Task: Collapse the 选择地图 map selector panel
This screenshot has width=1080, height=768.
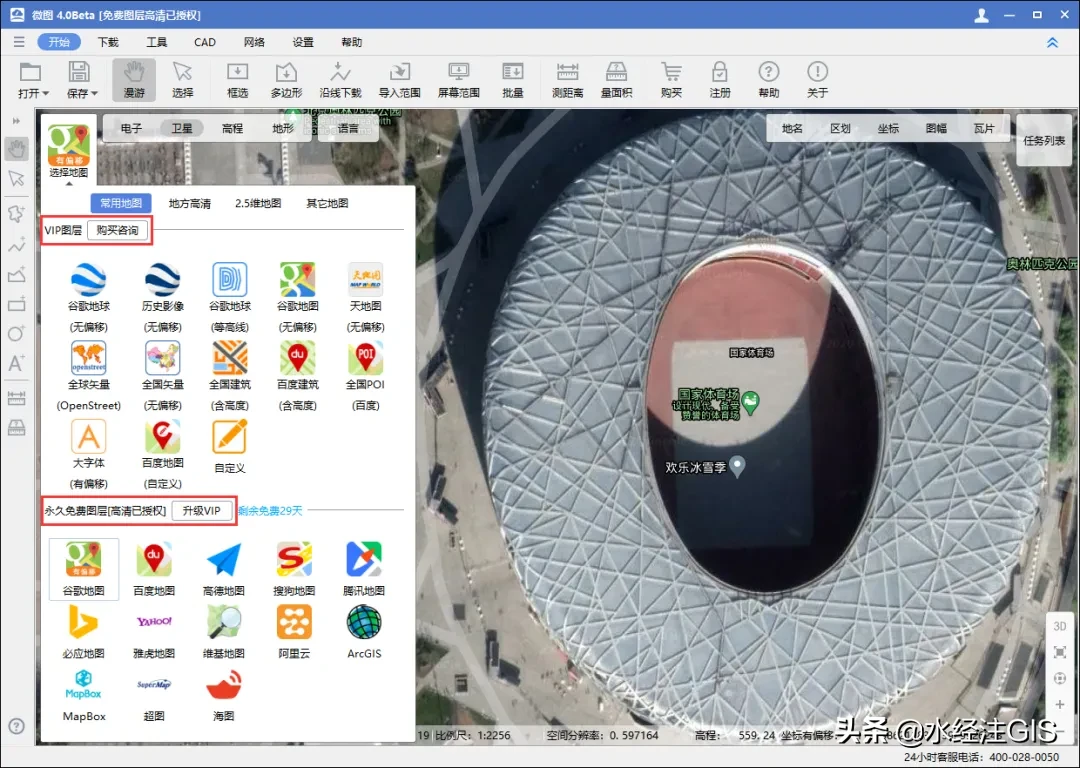Action: coord(69,183)
